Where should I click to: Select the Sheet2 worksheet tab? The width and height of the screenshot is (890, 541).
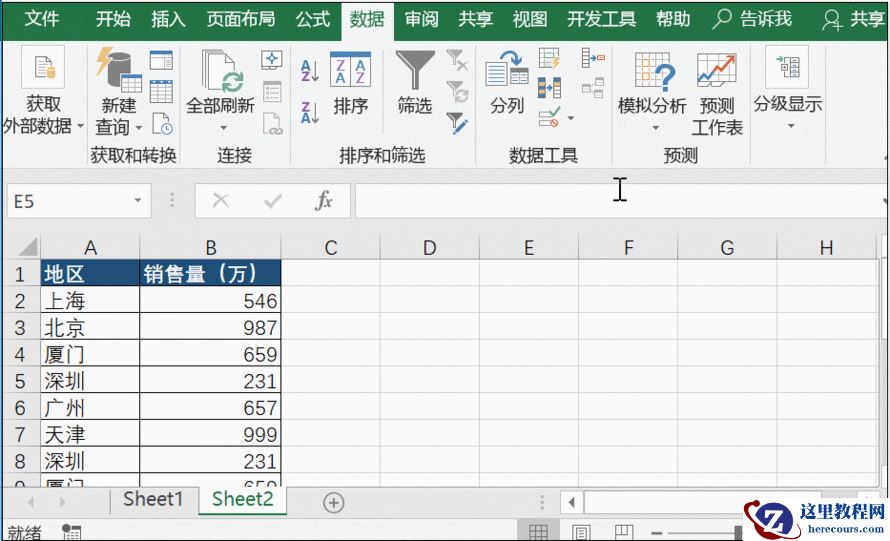[242, 500]
